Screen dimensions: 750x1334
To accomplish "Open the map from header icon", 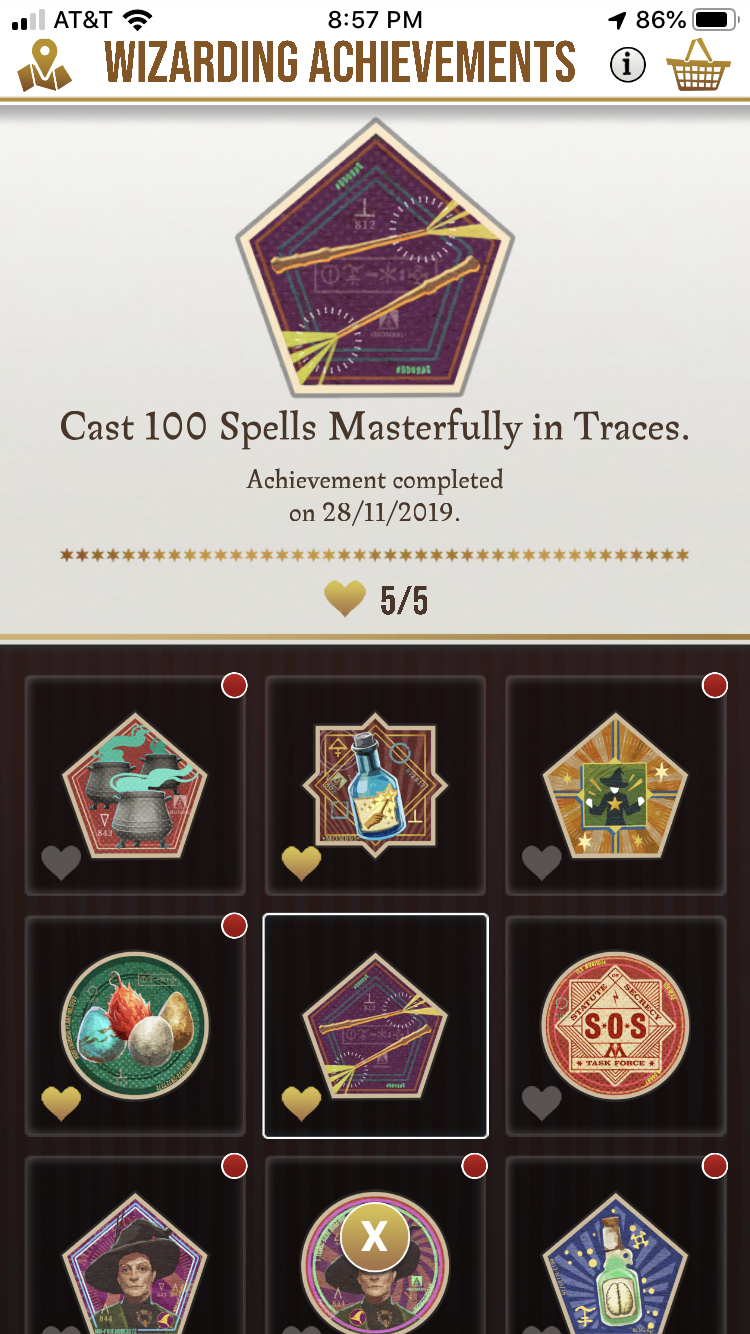I will tap(45, 64).
